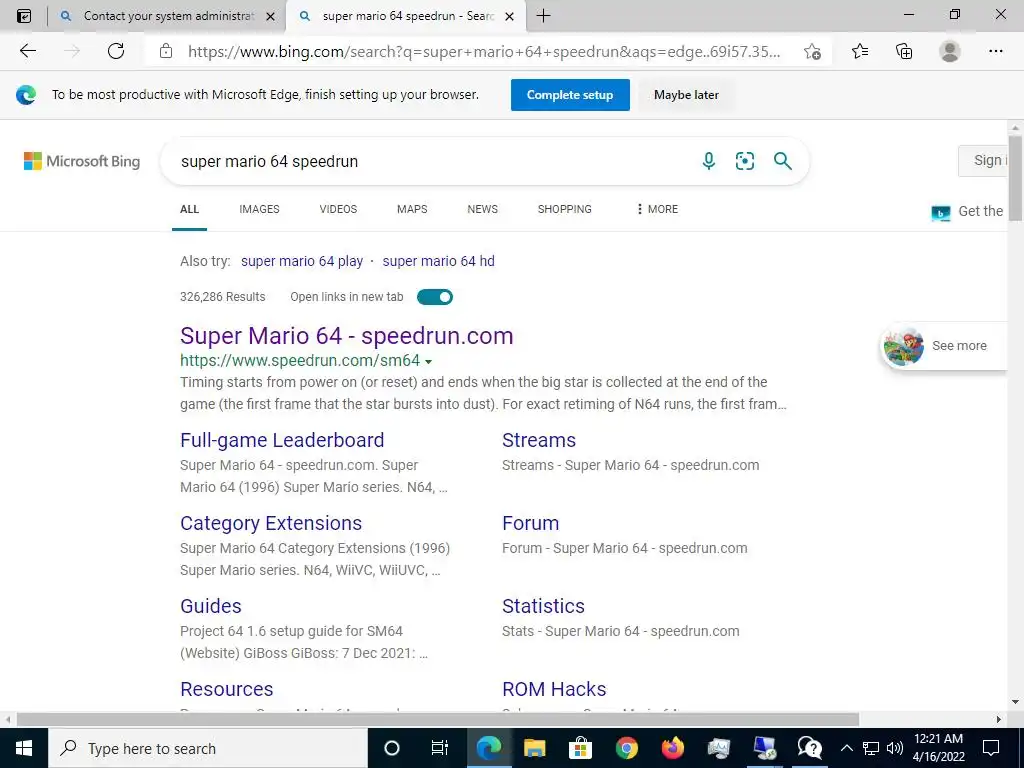The width and height of the screenshot is (1024, 768).
Task: Try the super mario 64 play suggestion
Action: (x=302, y=261)
